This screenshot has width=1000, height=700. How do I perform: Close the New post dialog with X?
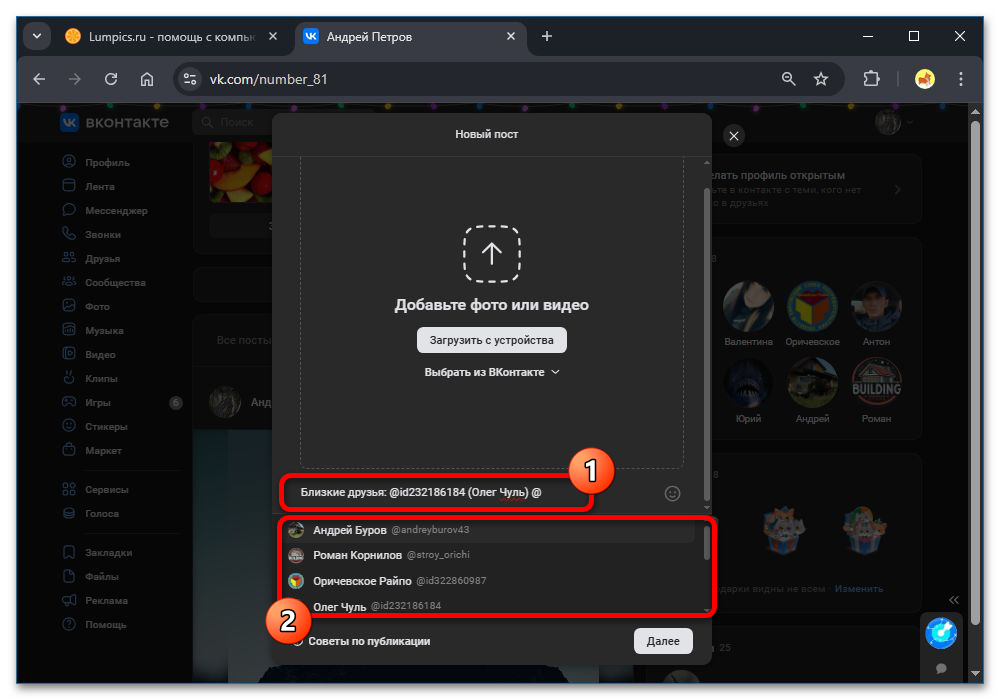click(x=734, y=136)
